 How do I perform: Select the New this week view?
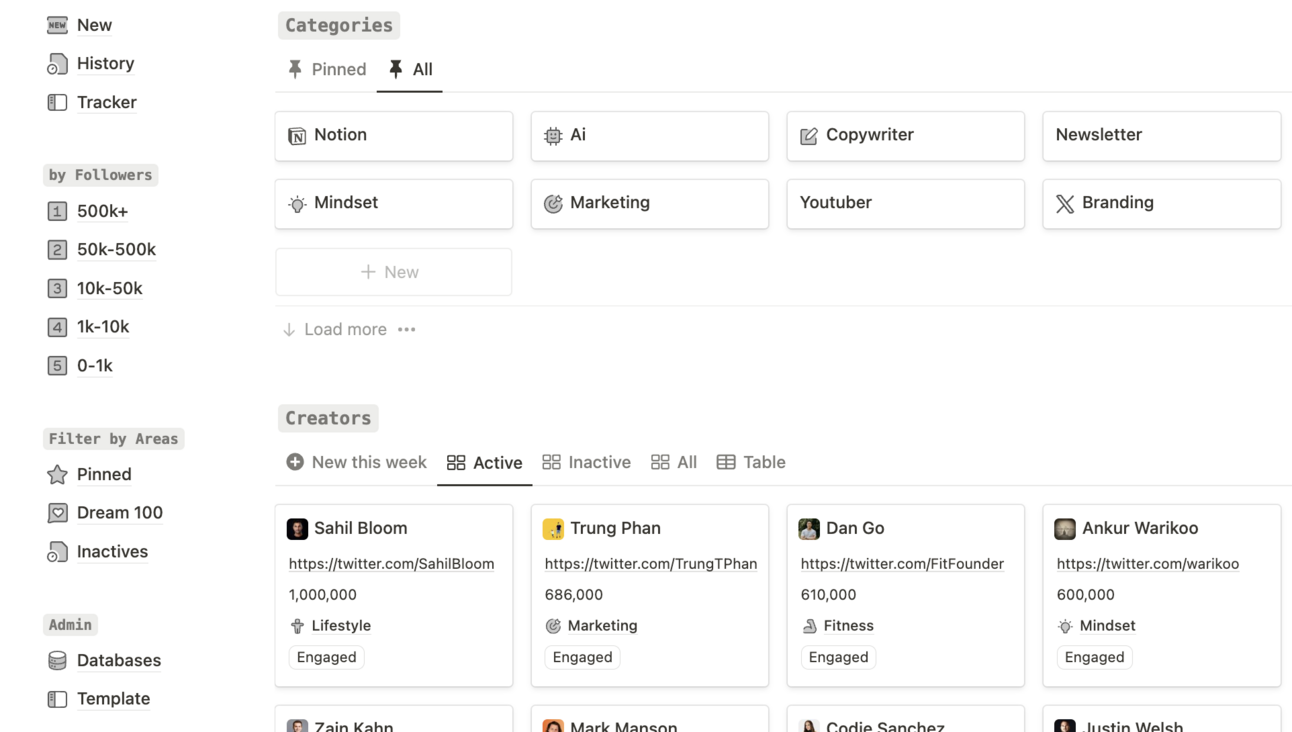click(356, 462)
